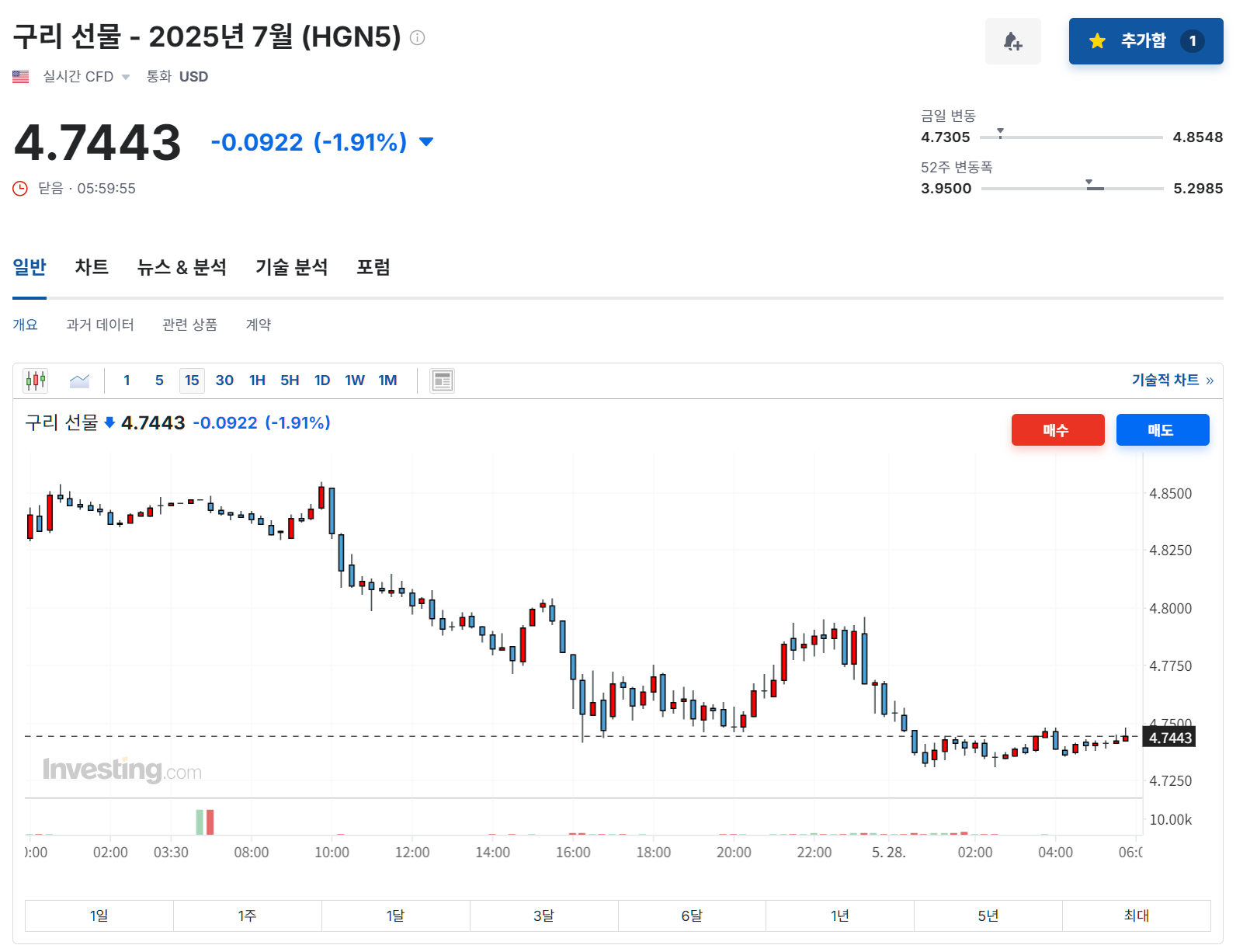Expand the 실시간 CFD dropdown
Screen dimensions: 1257x952
coord(86,77)
